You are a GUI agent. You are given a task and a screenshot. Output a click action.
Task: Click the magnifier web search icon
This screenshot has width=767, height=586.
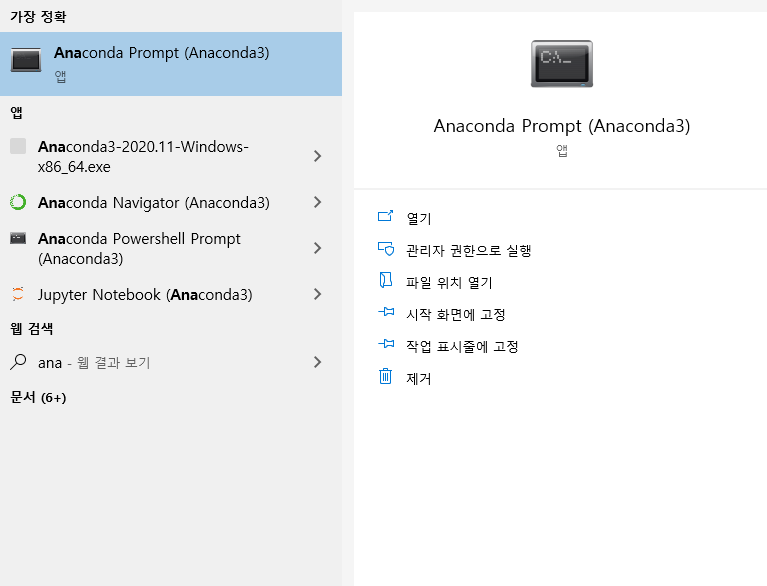point(18,362)
